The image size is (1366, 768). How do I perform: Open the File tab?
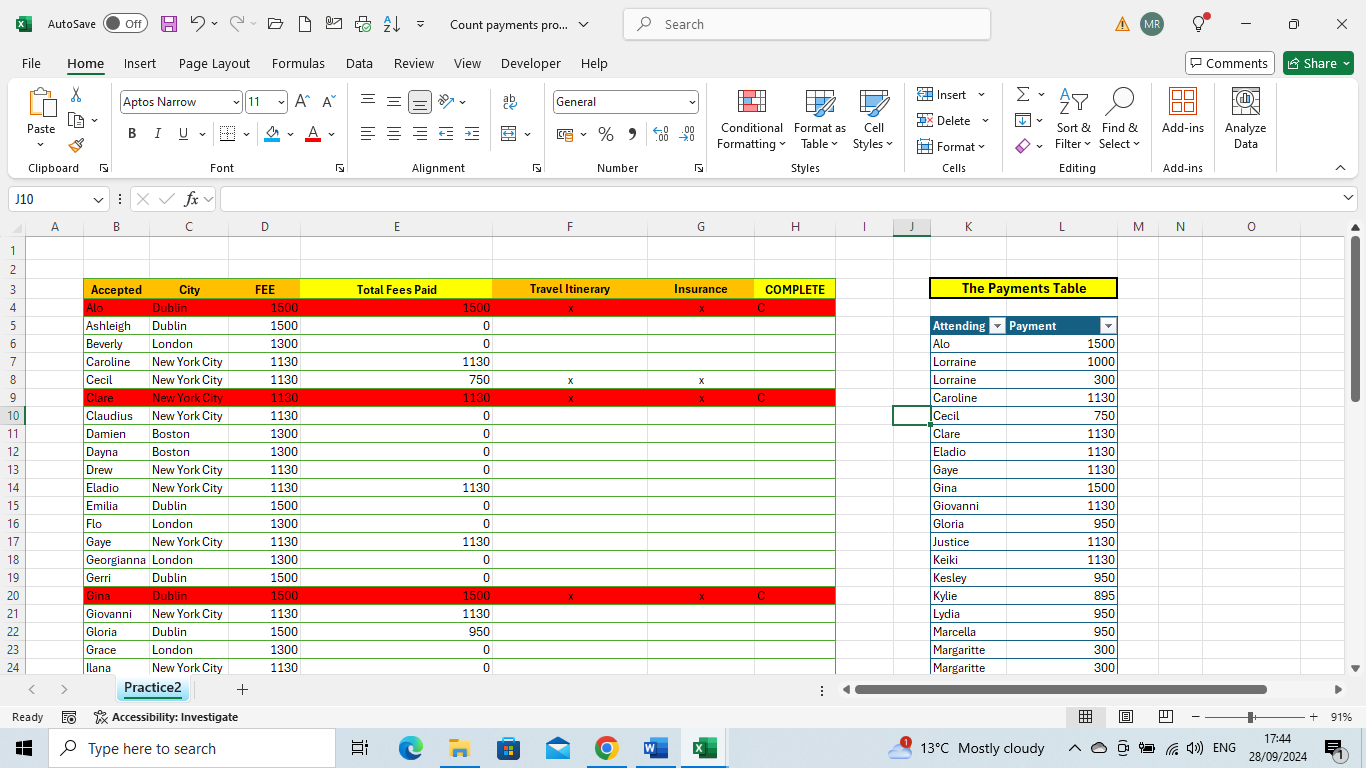pos(31,63)
